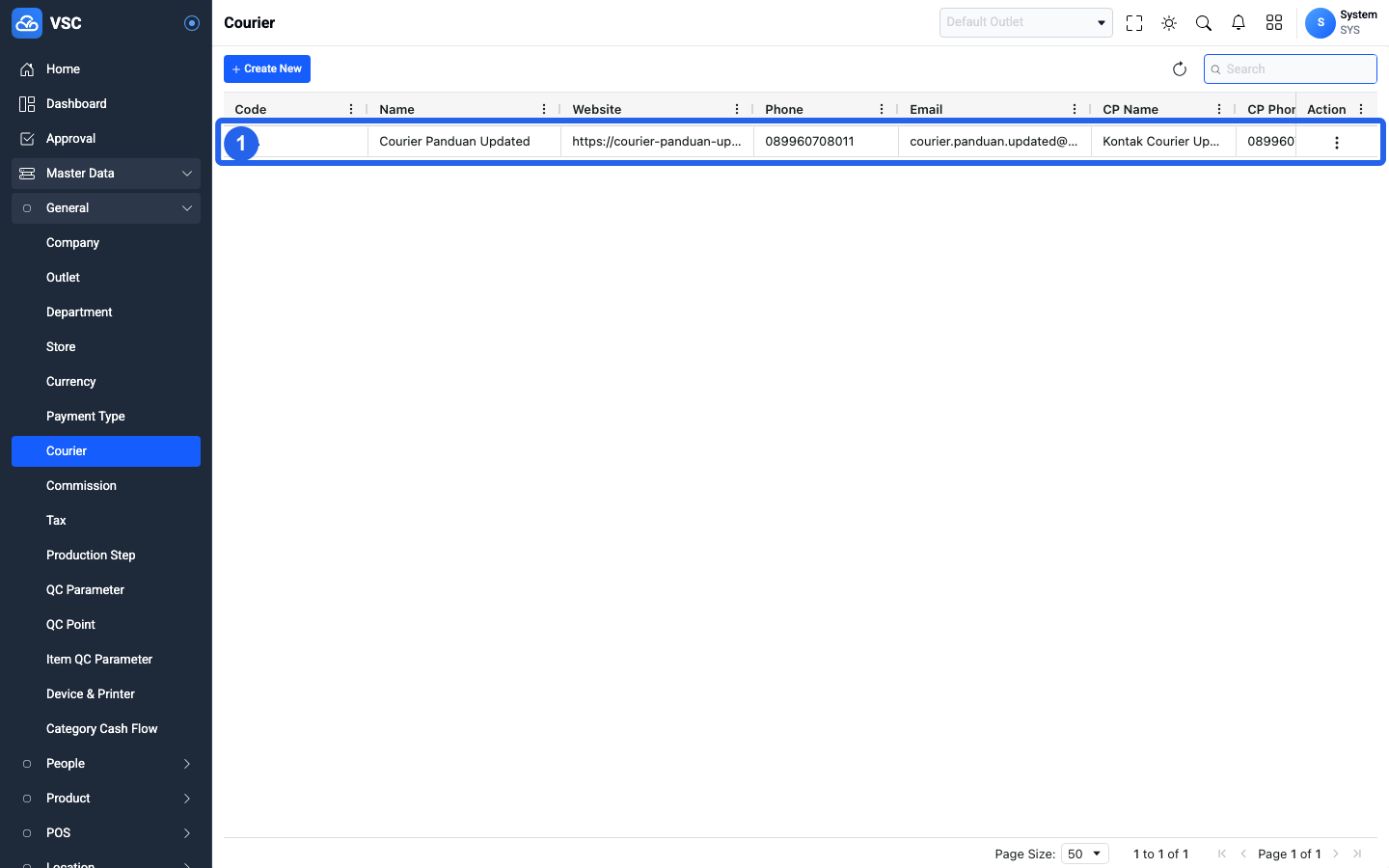1389x868 pixels.
Task: Open the Store page
Action: [106, 347]
